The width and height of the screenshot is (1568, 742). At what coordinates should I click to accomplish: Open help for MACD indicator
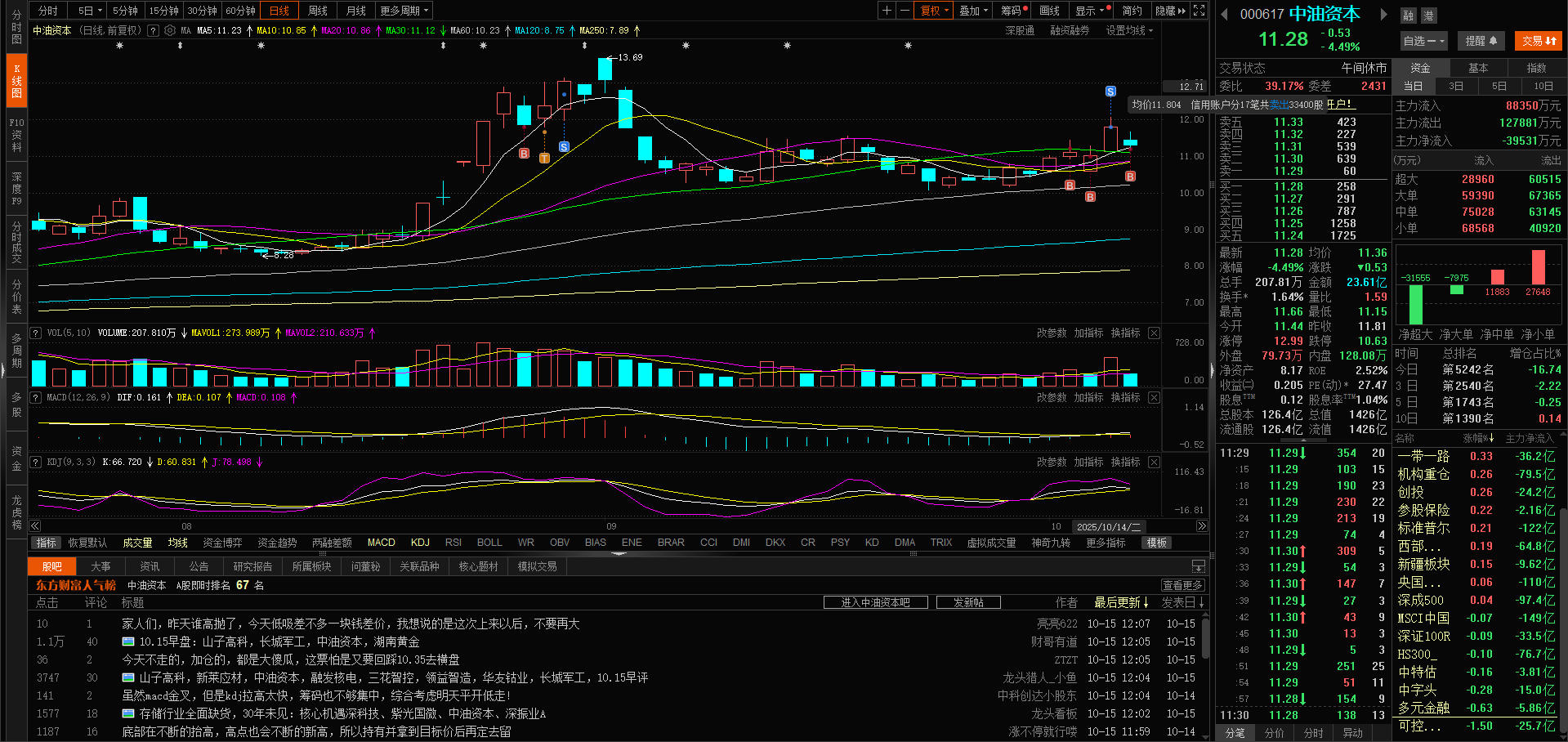pyautogui.click(x=36, y=398)
